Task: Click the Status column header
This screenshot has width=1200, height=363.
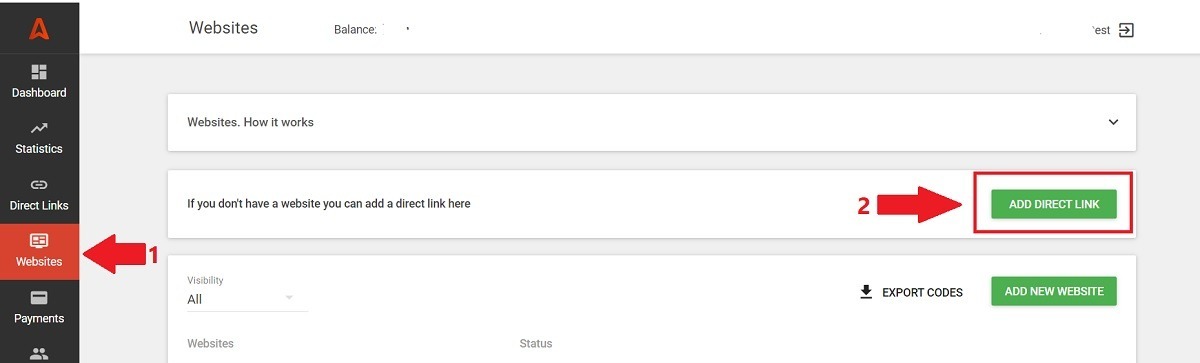Action: [x=536, y=344]
